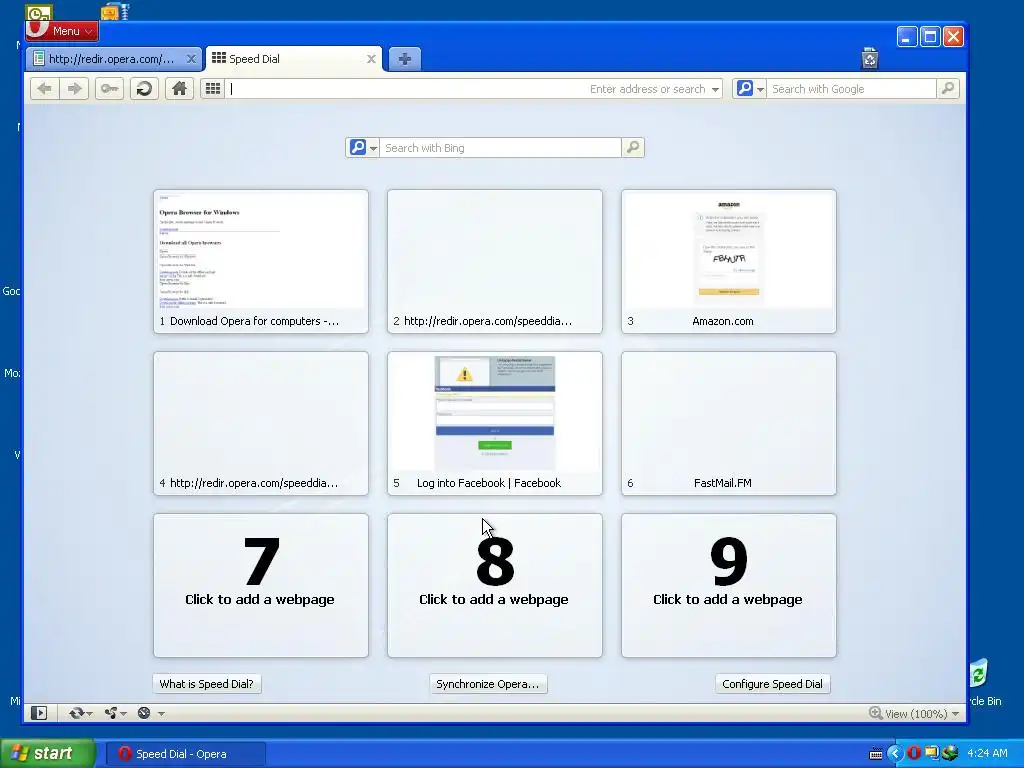Click the monitor tray icon beside the Opera icon
The image size is (1024, 768).
[x=931, y=754]
